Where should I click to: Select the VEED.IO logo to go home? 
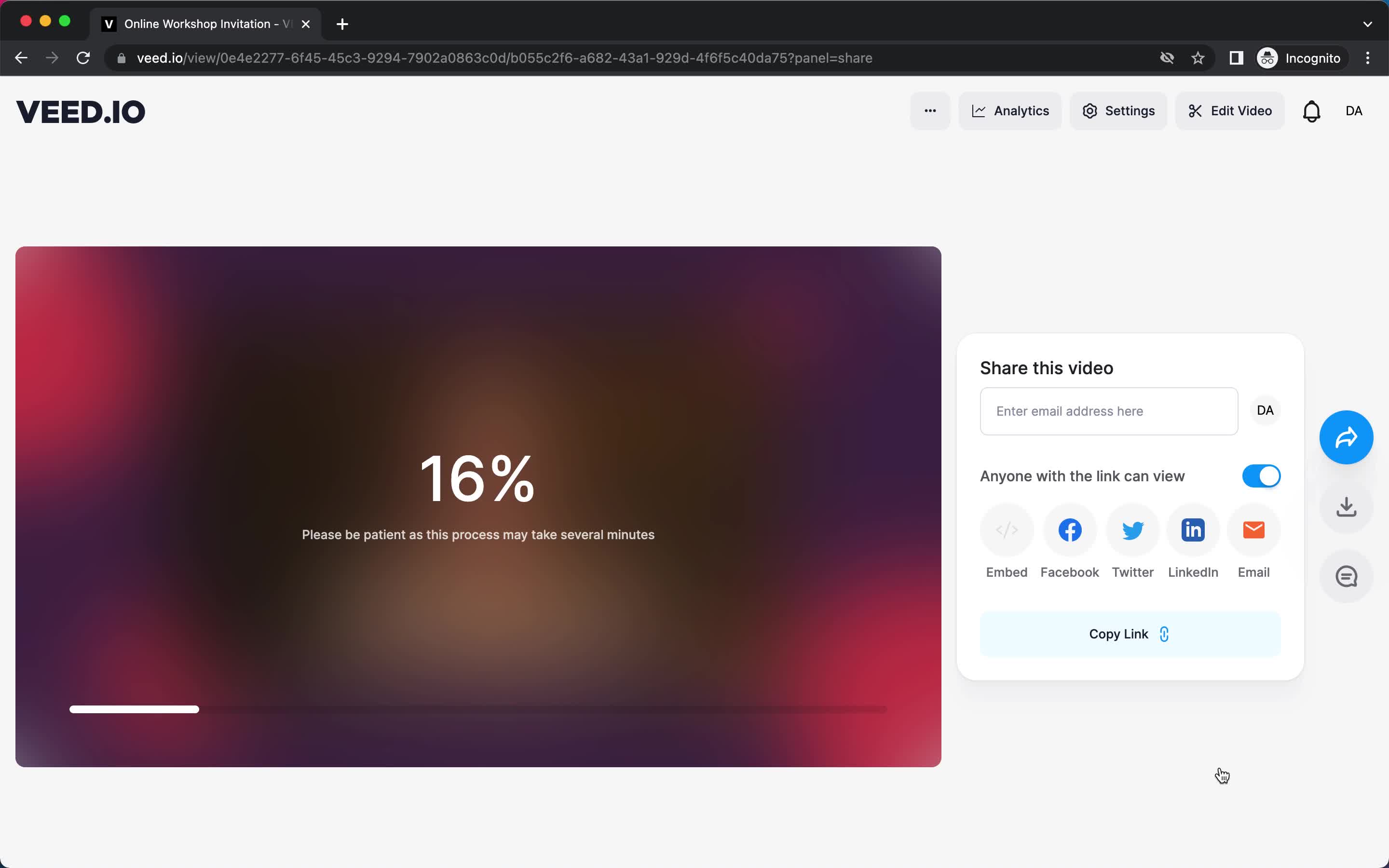tap(80, 110)
